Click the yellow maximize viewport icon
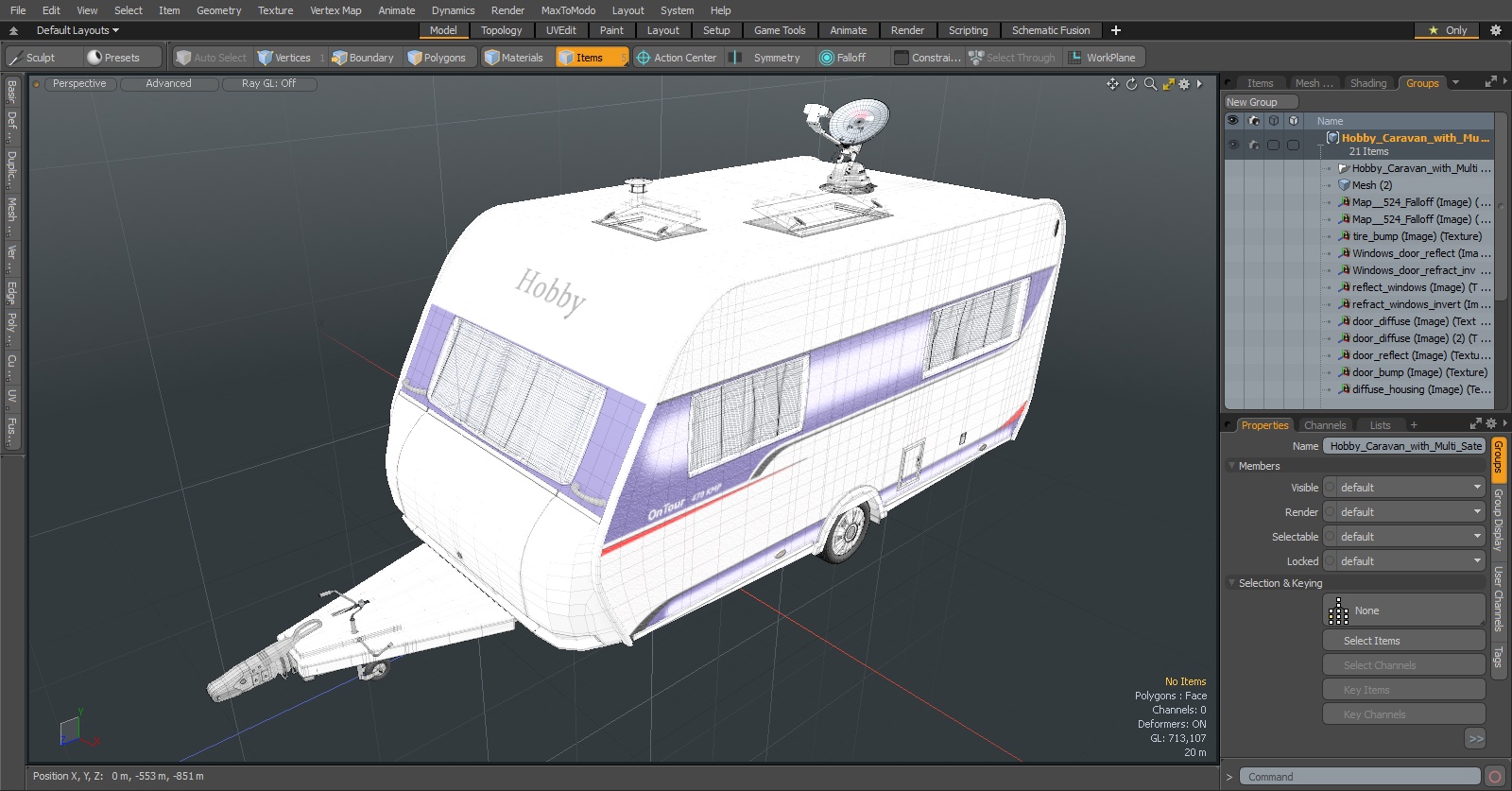The image size is (1512, 791). pyautogui.click(x=1169, y=84)
